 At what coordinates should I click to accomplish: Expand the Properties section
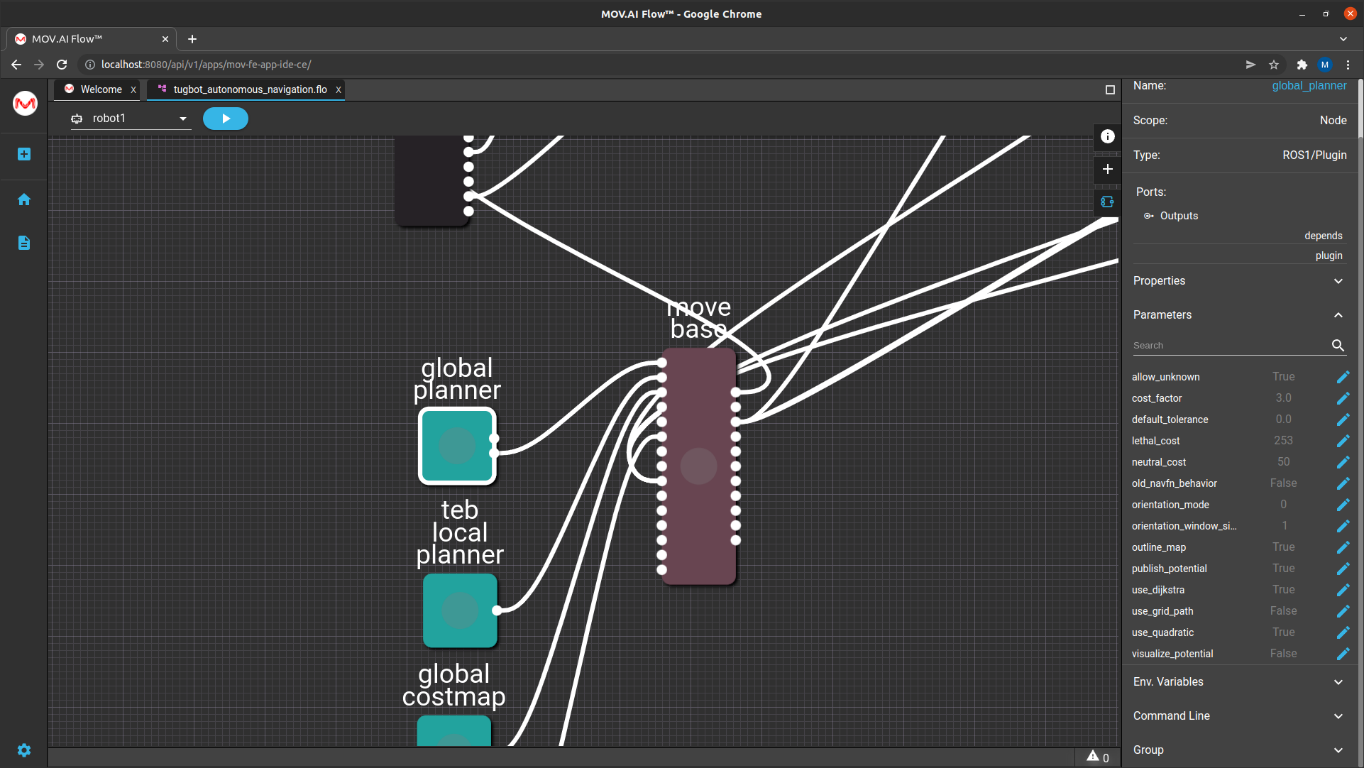[x=1239, y=281]
